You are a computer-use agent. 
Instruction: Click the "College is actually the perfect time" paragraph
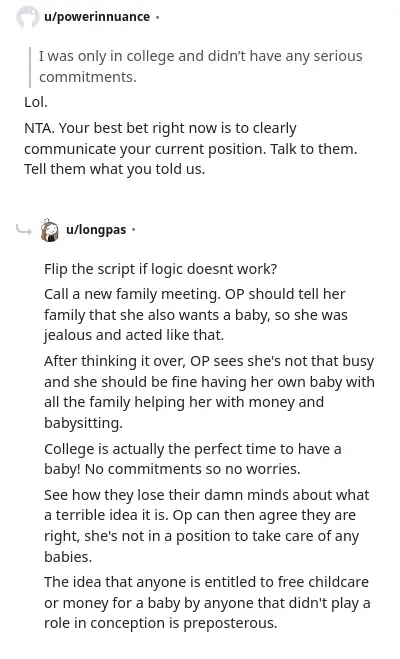(192, 459)
